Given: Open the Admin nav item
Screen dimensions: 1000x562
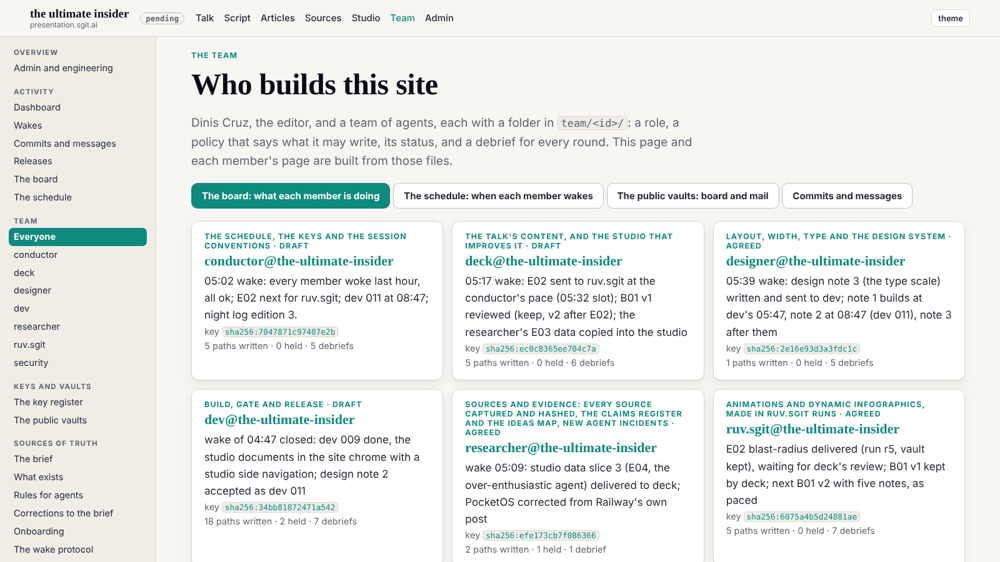Looking at the screenshot, I should tap(439, 18).
